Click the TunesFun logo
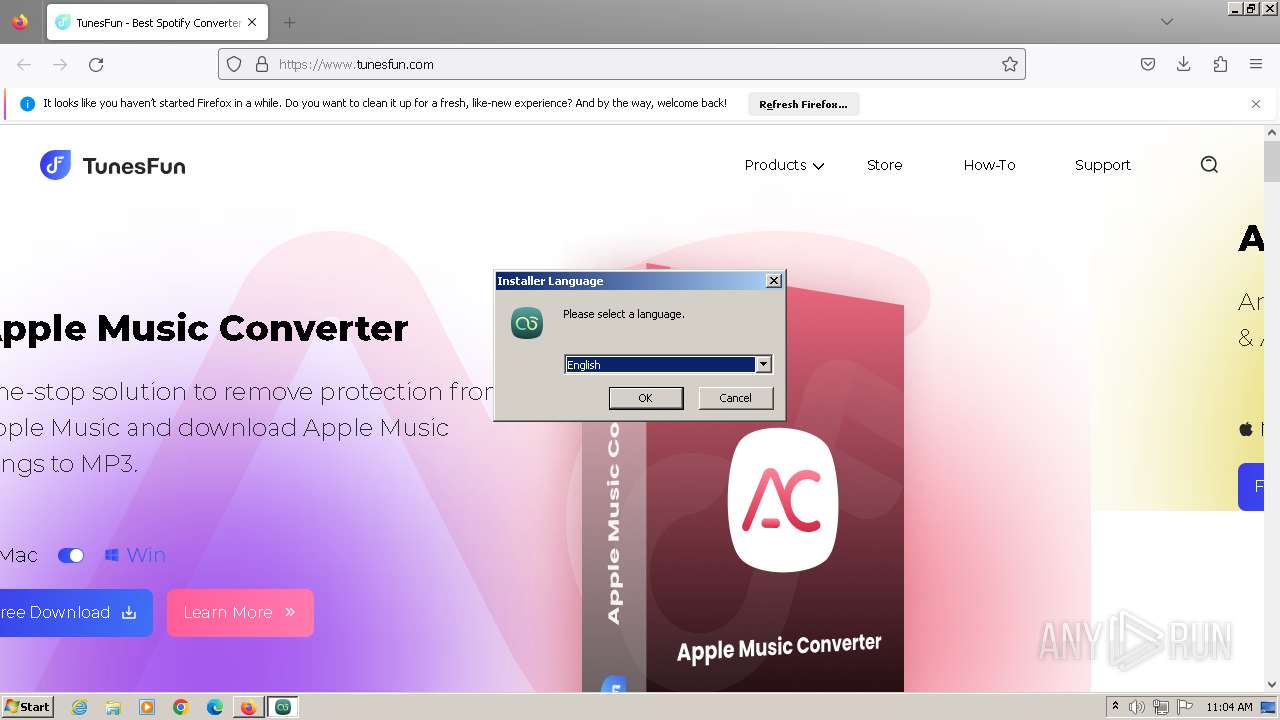 click(x=112, y=165)
